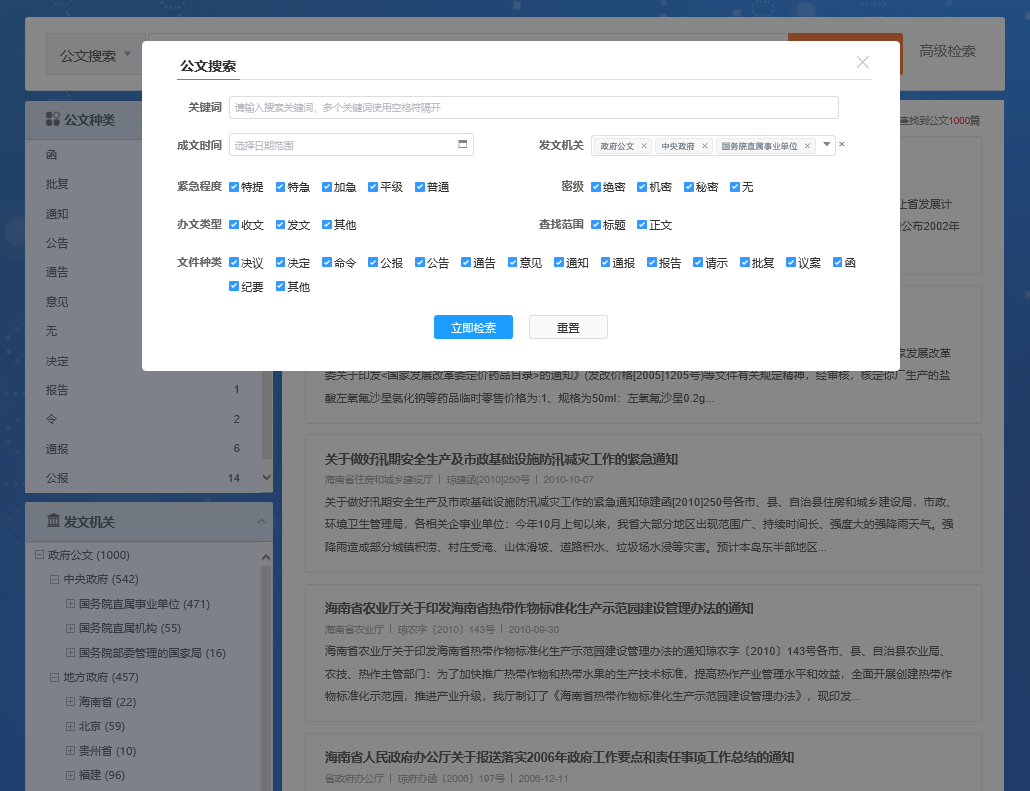
Task: Remove the 国务院直属事业单位 tag
Action: tap(807, 146)
